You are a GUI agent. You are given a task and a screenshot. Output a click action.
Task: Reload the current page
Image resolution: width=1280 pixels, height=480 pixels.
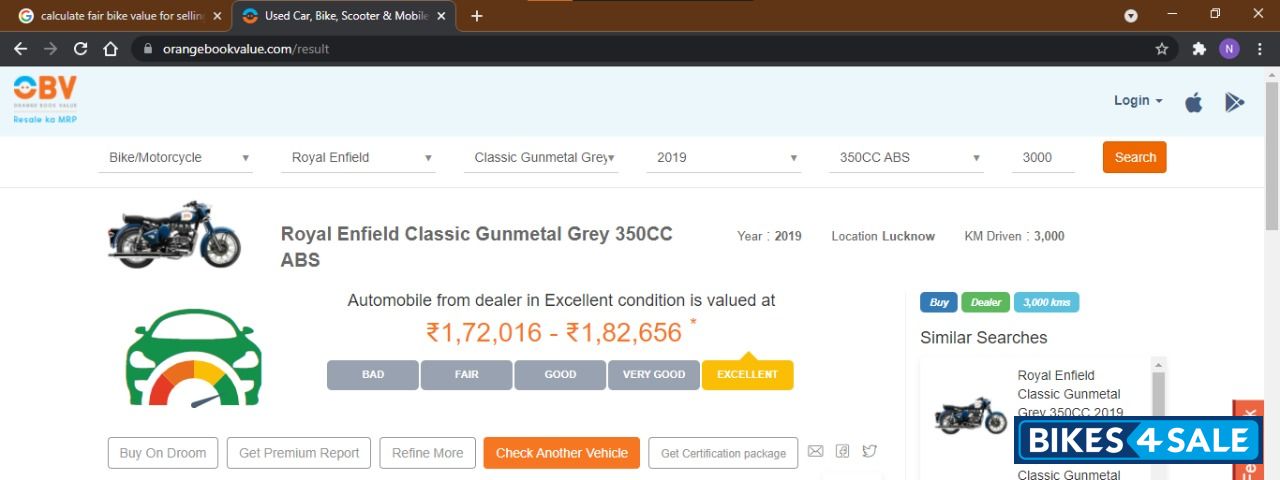(81, 49)
